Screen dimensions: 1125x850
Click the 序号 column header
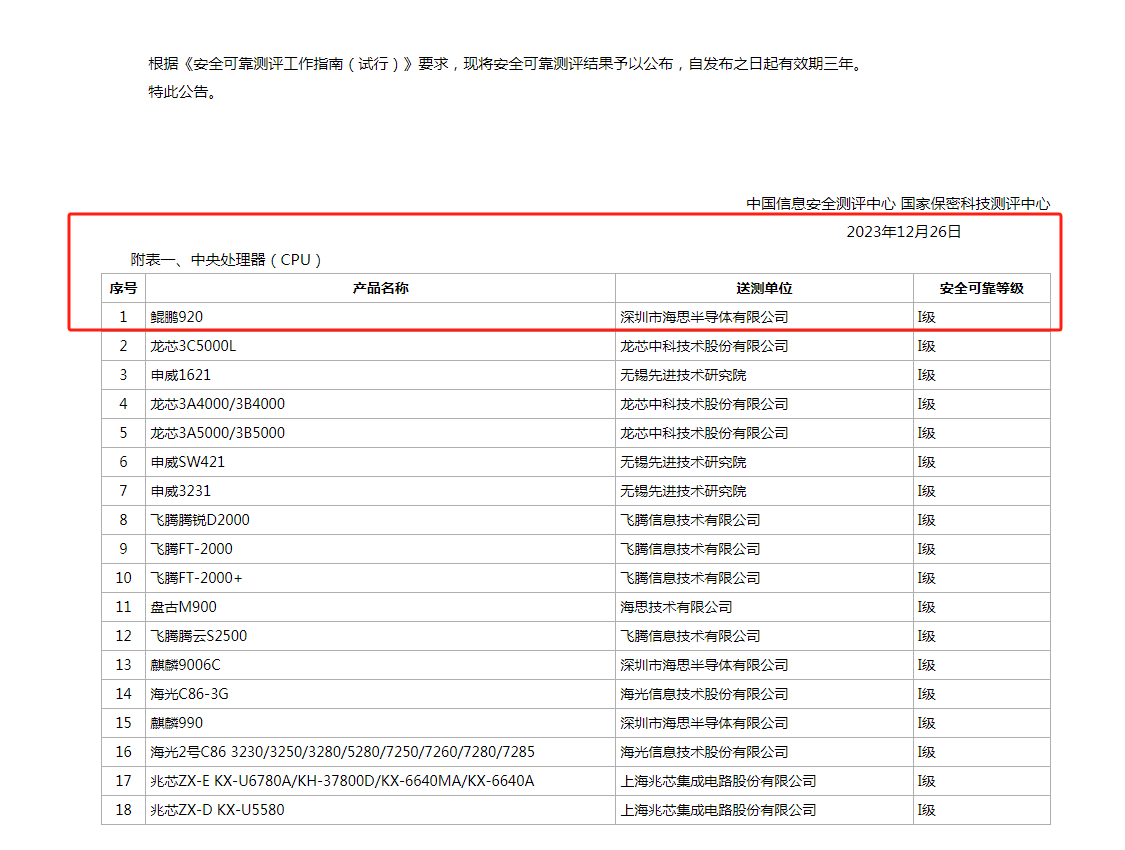(x=123, y=288)
